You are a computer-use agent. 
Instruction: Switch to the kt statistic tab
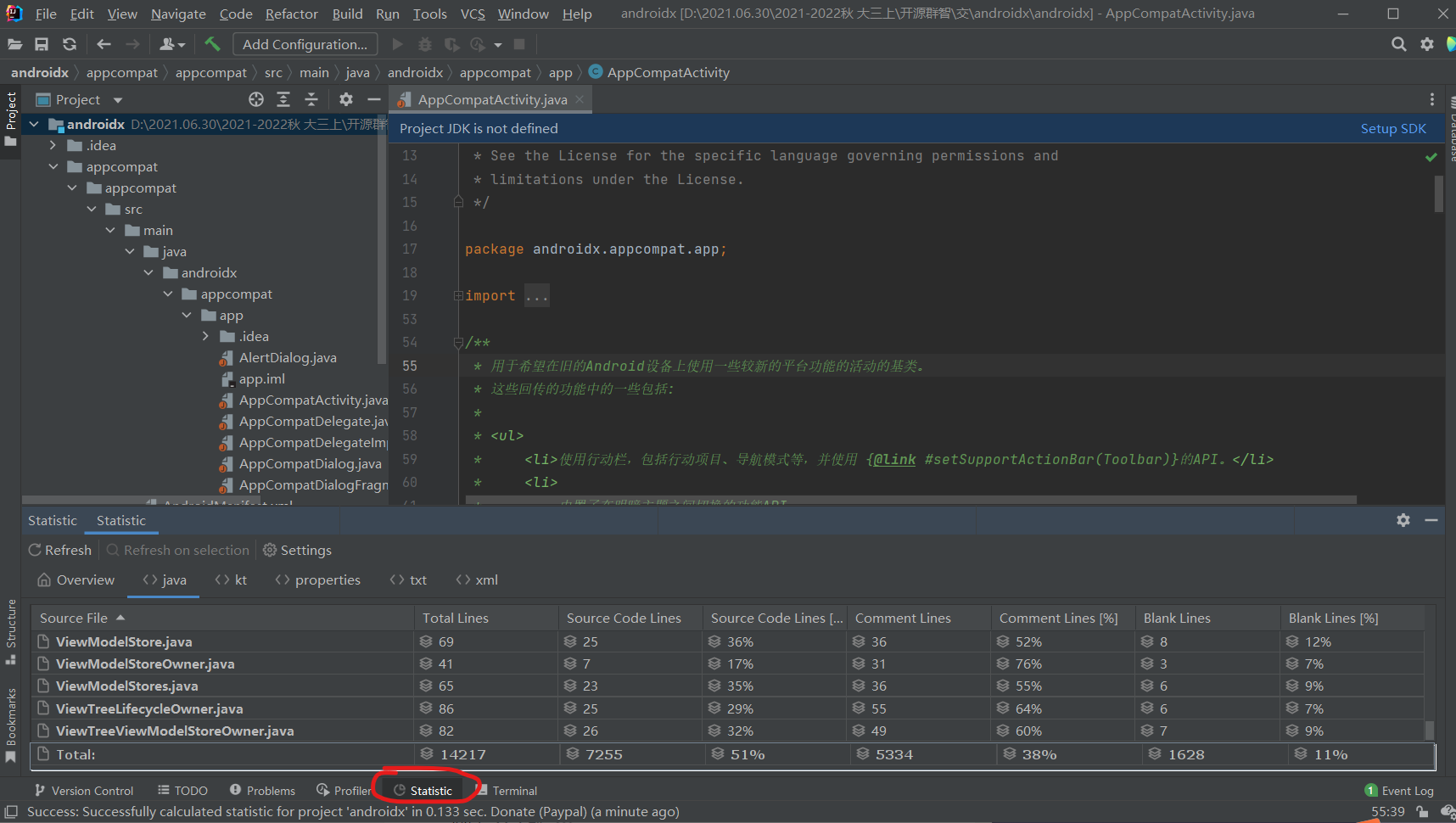(231, 580)
